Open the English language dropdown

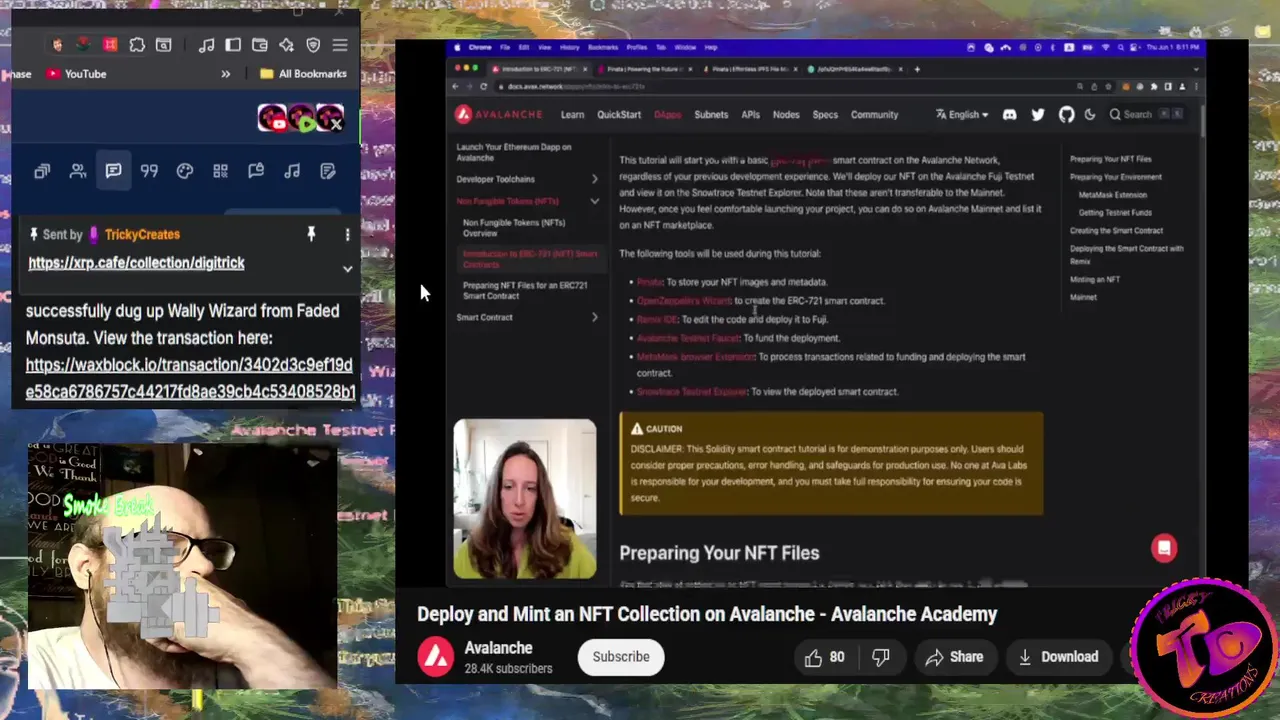pyautogui.click(x=962, y=115)
